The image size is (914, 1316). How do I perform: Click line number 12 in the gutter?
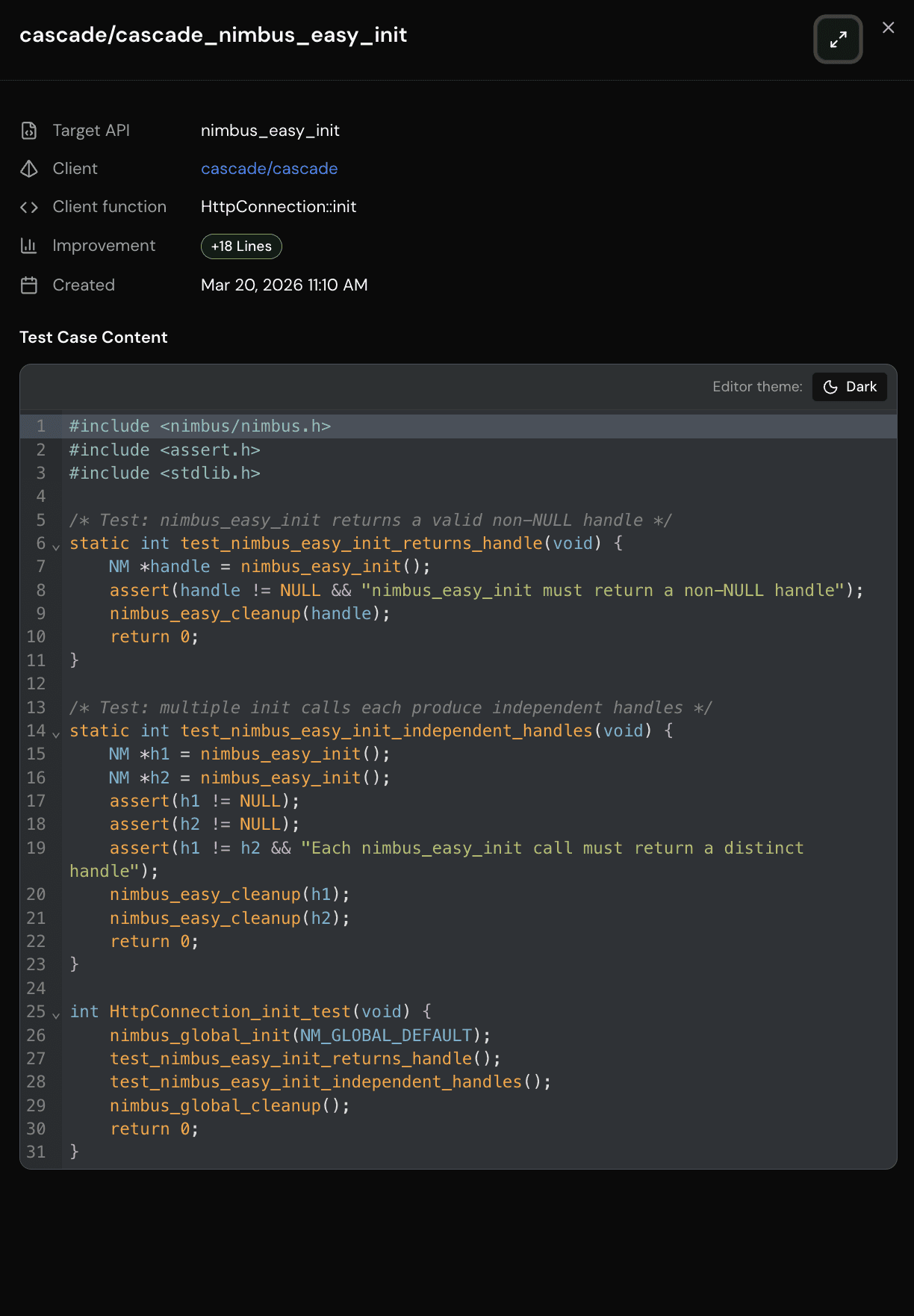36,684
